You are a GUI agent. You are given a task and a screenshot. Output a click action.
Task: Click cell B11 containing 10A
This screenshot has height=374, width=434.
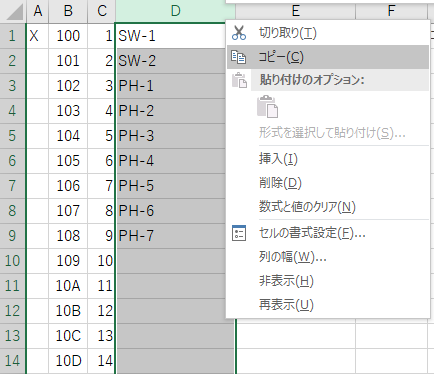[68, 286]
